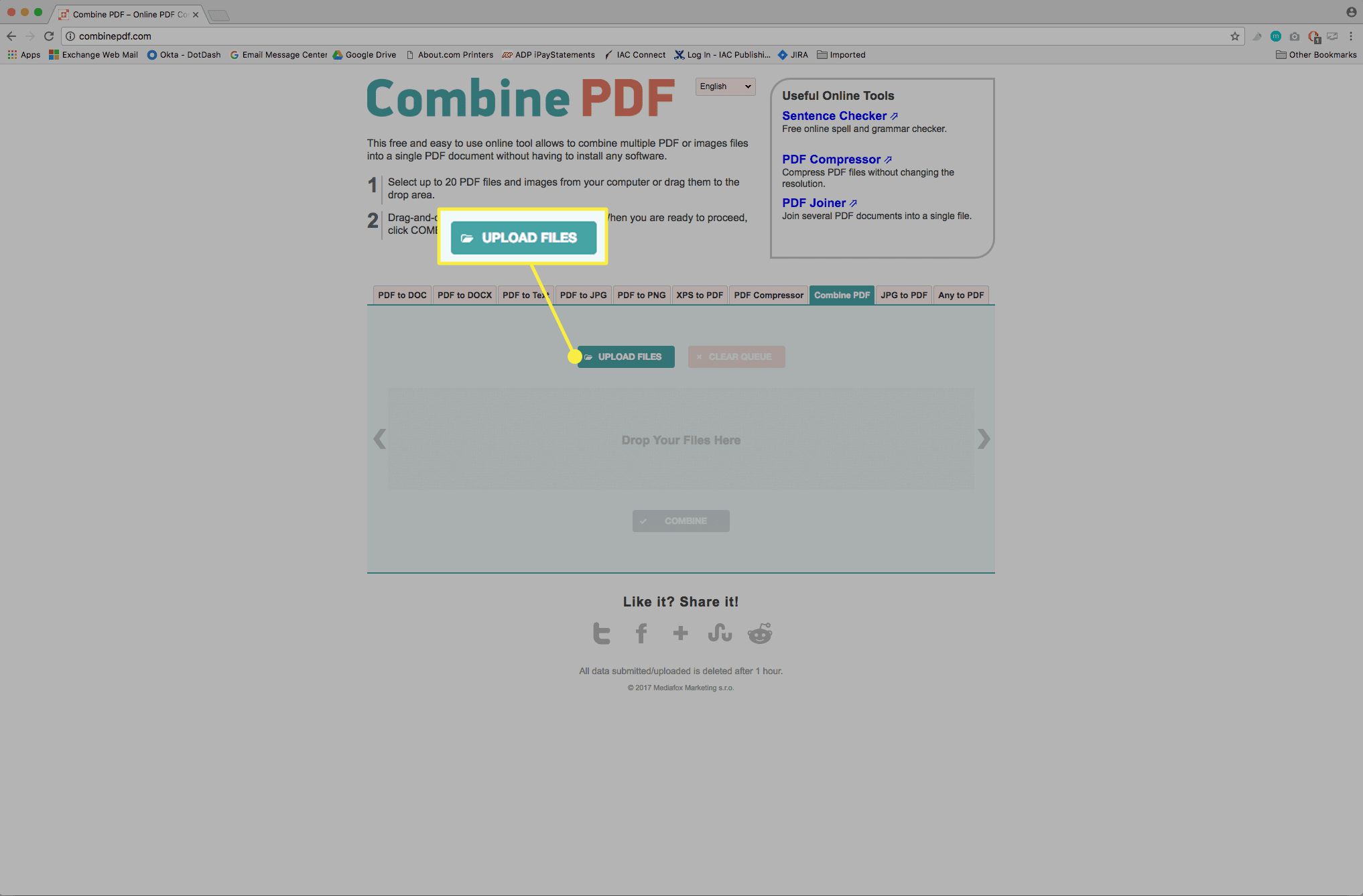1363x896 pixels.
Task: Click the Drop Your Files Here area
Action: tap(680, 438)
